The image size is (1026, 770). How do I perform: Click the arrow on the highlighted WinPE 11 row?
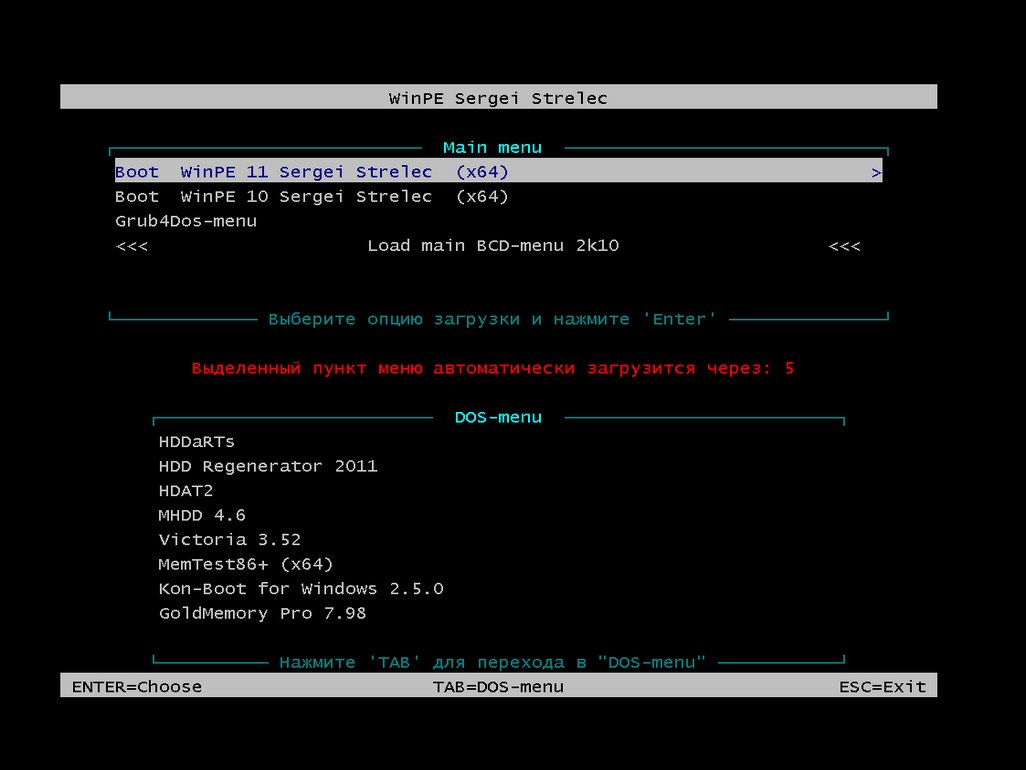click(876, 172)
